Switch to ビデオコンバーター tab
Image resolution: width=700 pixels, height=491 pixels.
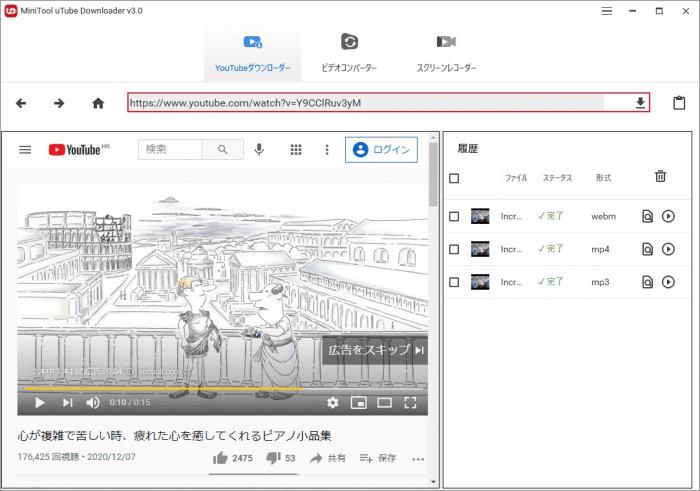point(349,54)
